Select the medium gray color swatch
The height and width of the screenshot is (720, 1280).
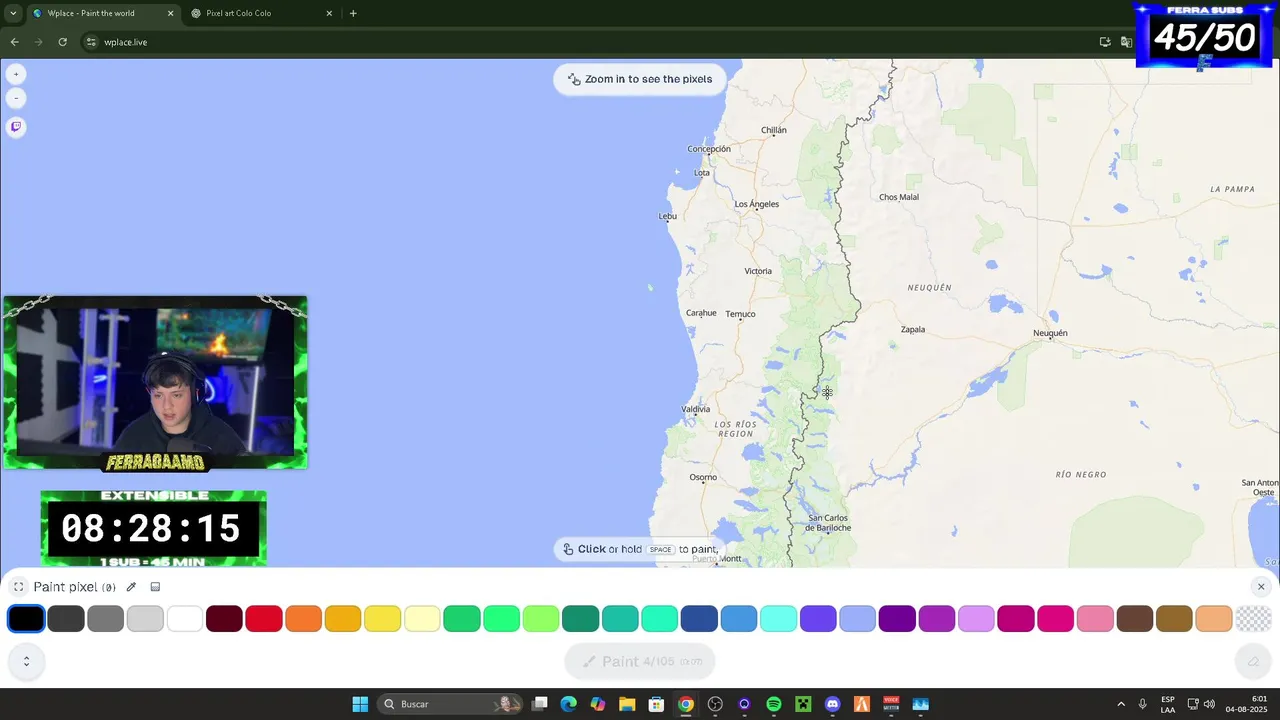(105, 619)
